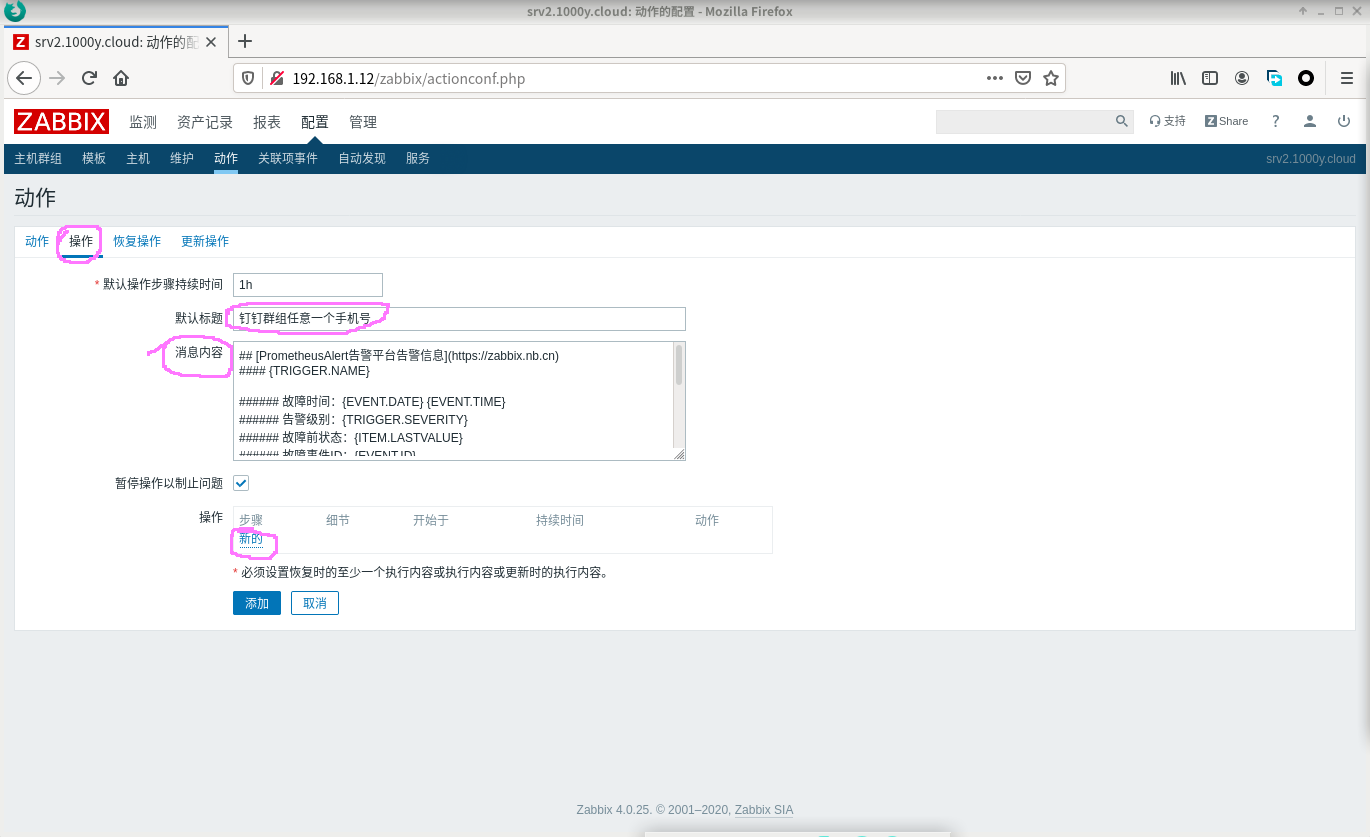Screen dimensions: 1370x837
Task: Click the default step duration field
Action: (308, 285)
